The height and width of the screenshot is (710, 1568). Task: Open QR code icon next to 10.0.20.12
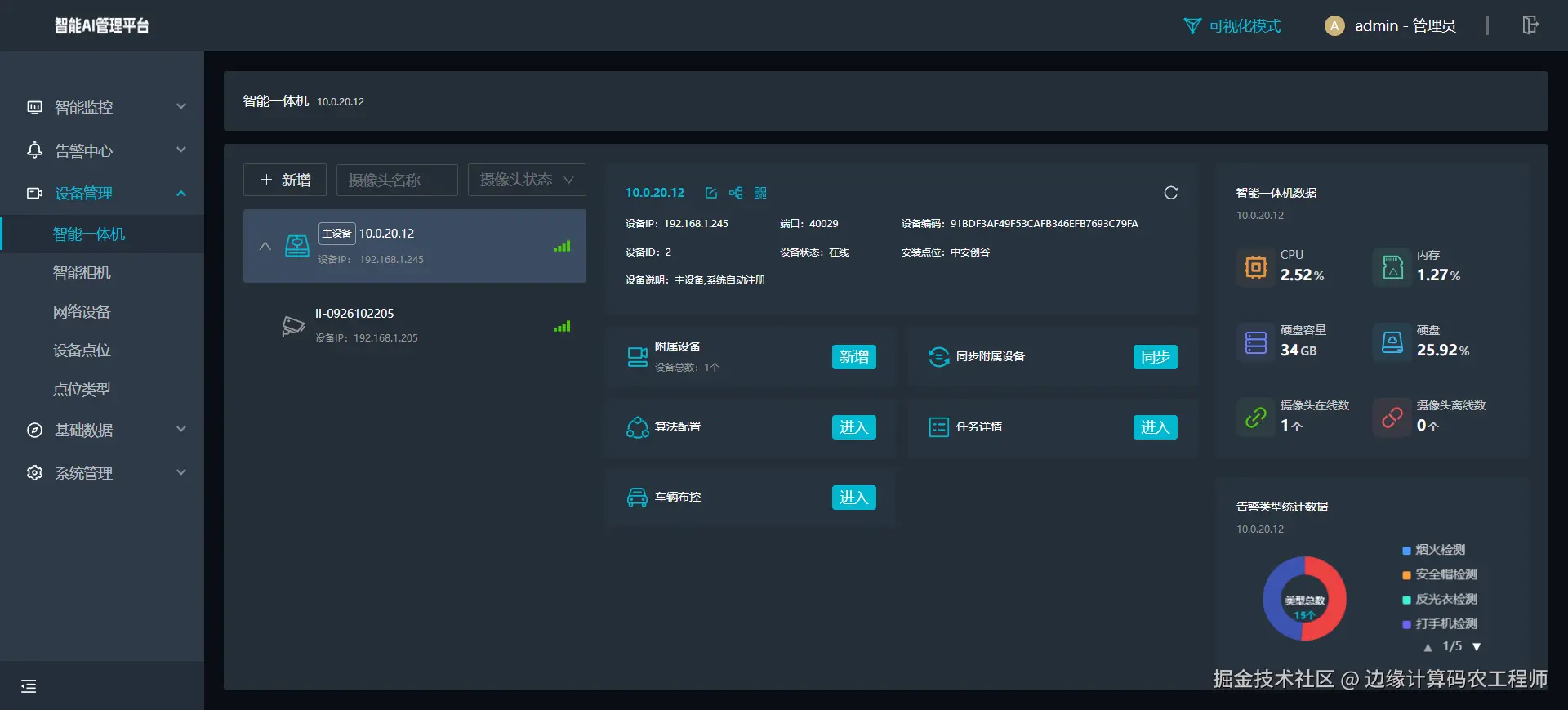click(x=760, y=193)
